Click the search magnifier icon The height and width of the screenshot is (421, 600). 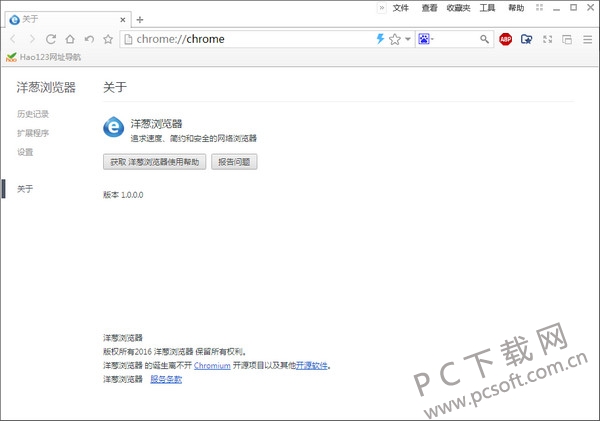(x=484, y=39)
